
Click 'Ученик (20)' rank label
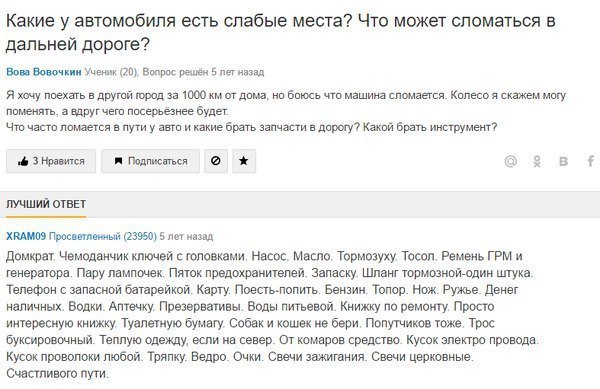(x=112, y=72)
